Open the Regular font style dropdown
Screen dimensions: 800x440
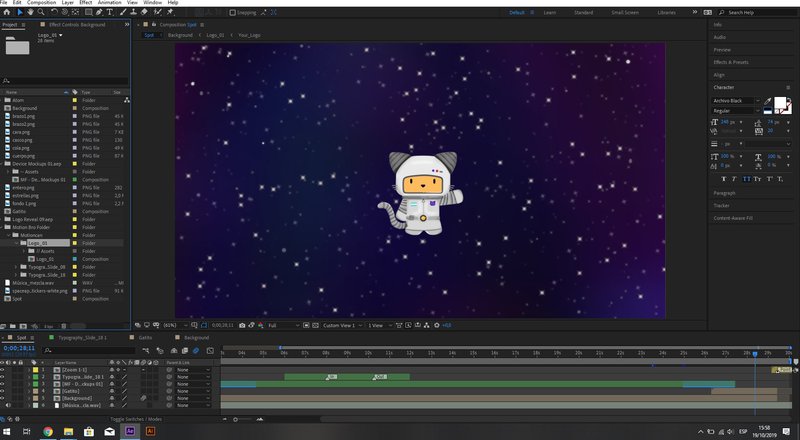click(x=736, y=111)
